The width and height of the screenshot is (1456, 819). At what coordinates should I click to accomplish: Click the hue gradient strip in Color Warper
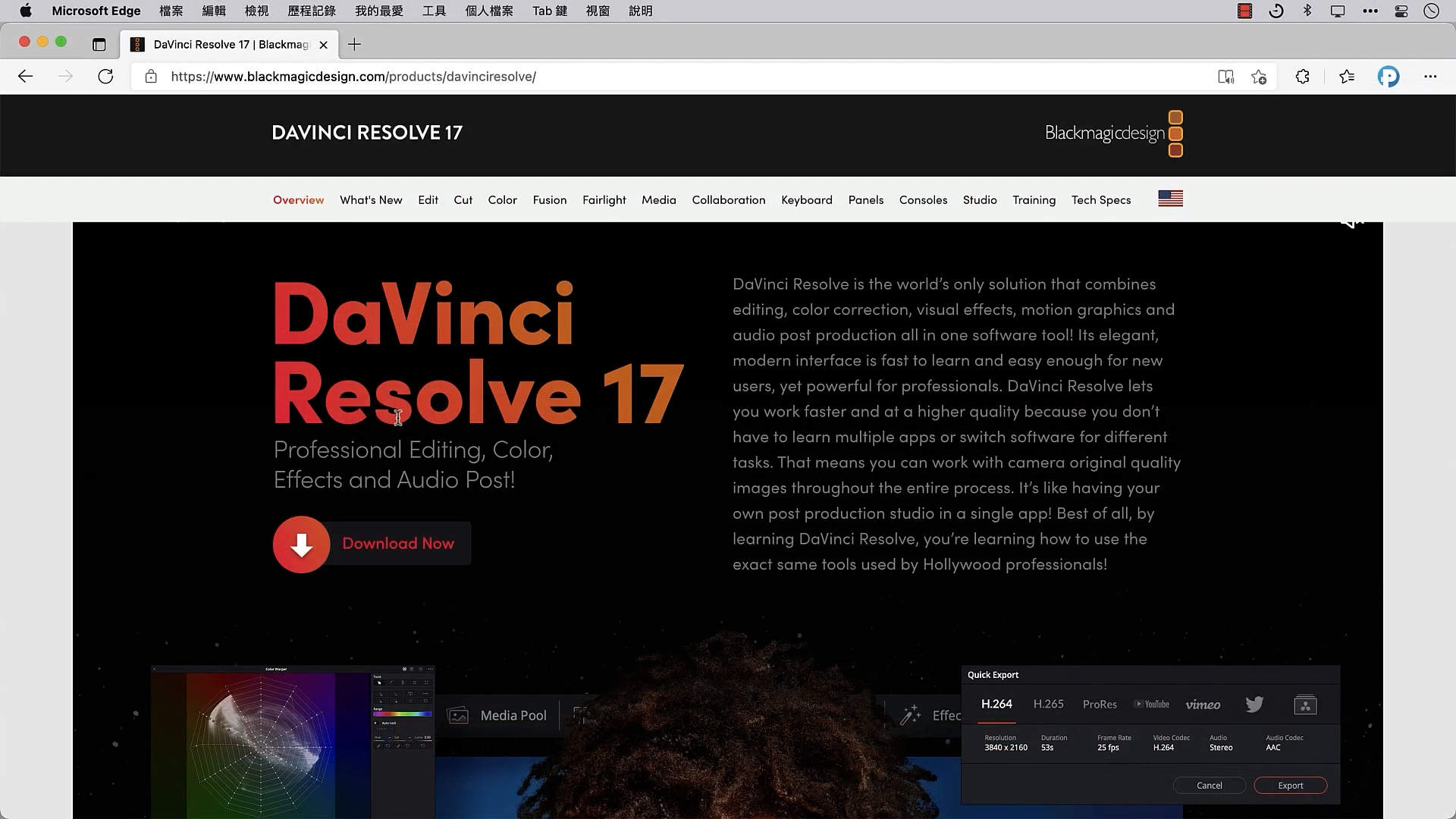tap(403, 714)
